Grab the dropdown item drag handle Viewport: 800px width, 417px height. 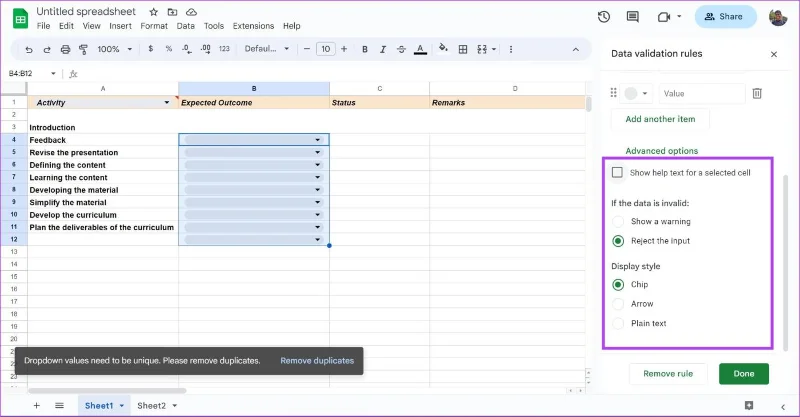pyautogui.click(x=613, y=93)
